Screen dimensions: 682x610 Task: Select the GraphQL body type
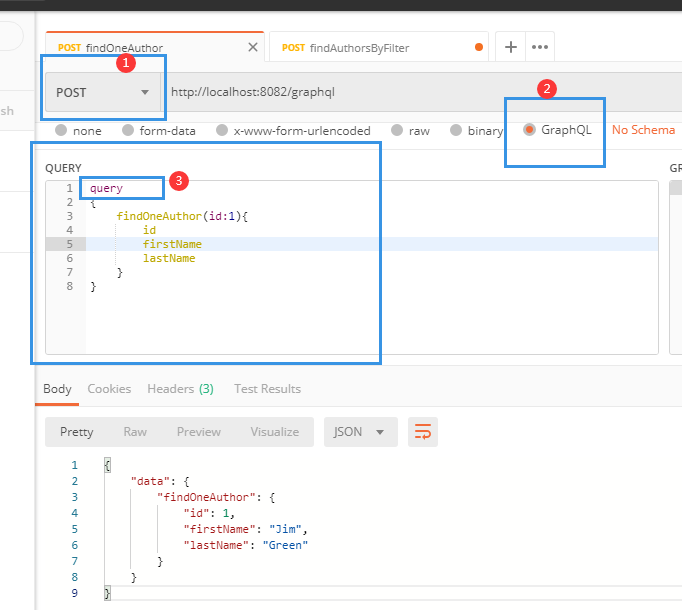(x=558, y=130)
